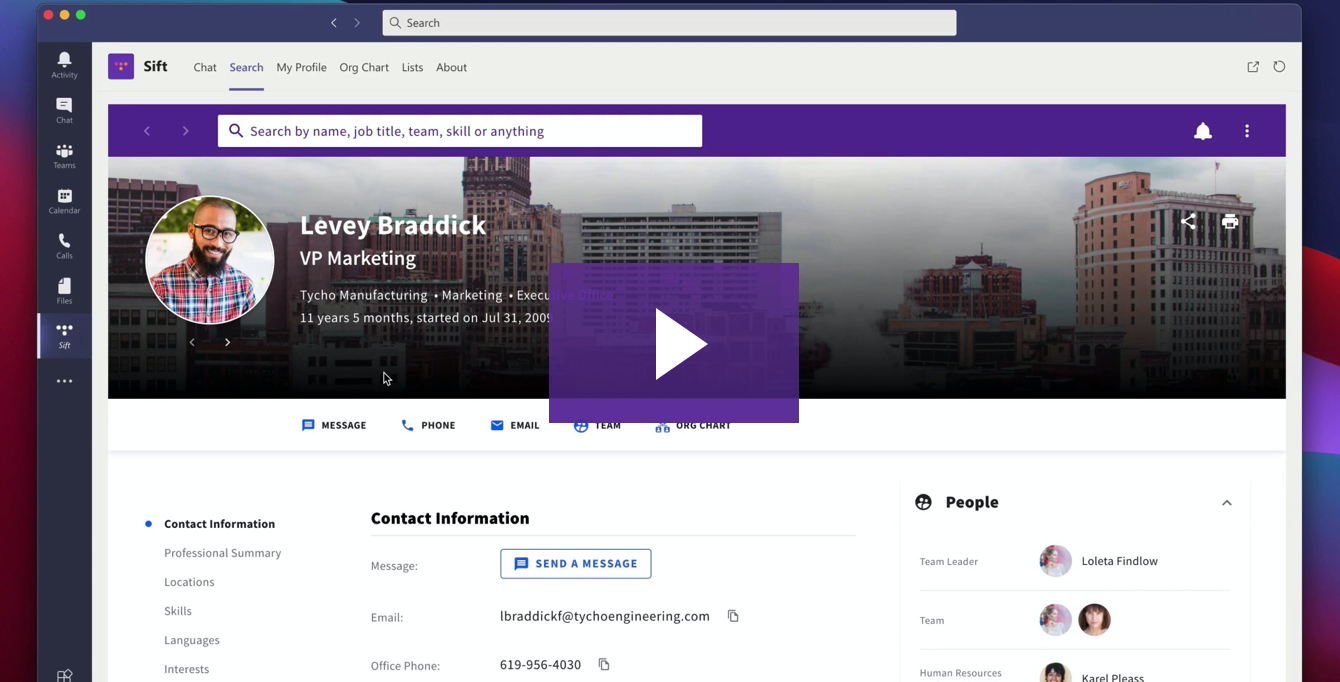Switch to the Lists tab
The width and height of the screenshot is (1340, 682).
click(412, 67)
